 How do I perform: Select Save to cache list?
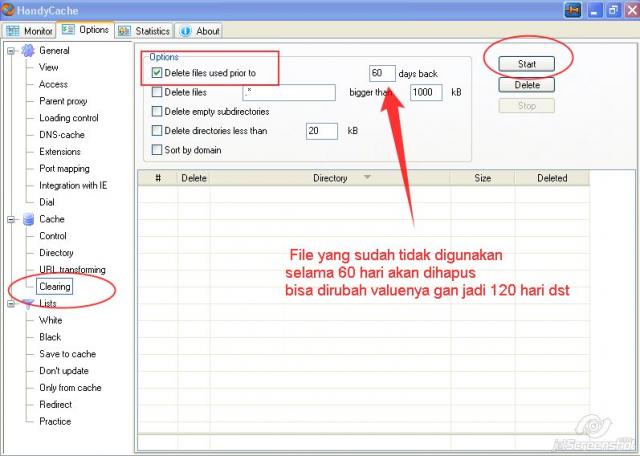tap(68, 354)
